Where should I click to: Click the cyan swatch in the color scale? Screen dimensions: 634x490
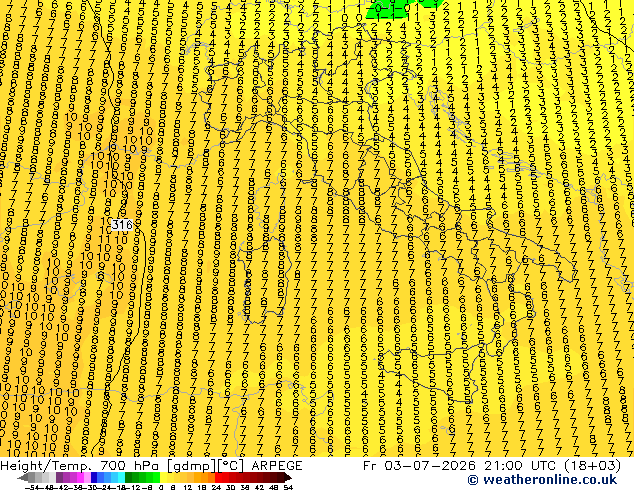pos(122,478)
